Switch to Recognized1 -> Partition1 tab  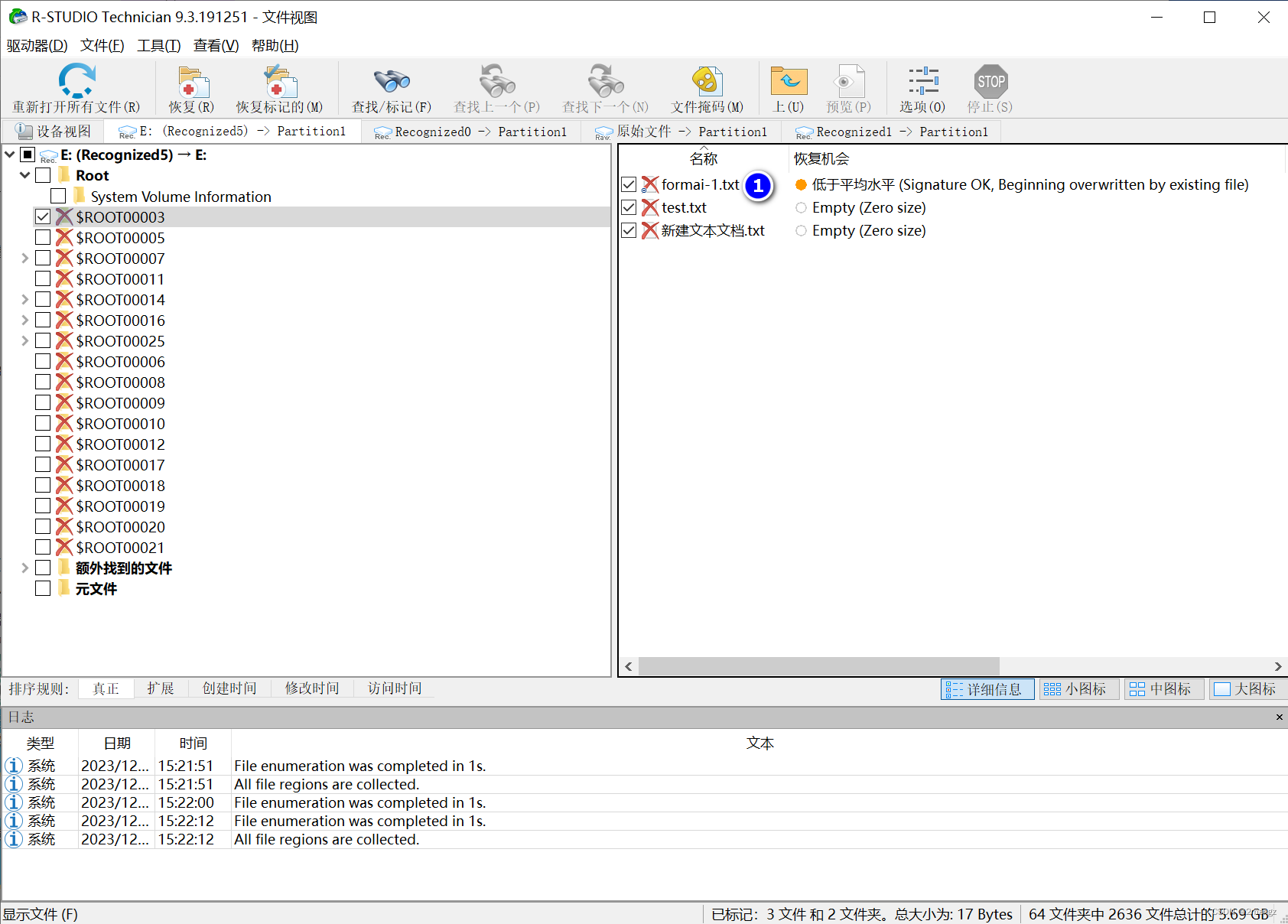(x=892, y=132)
